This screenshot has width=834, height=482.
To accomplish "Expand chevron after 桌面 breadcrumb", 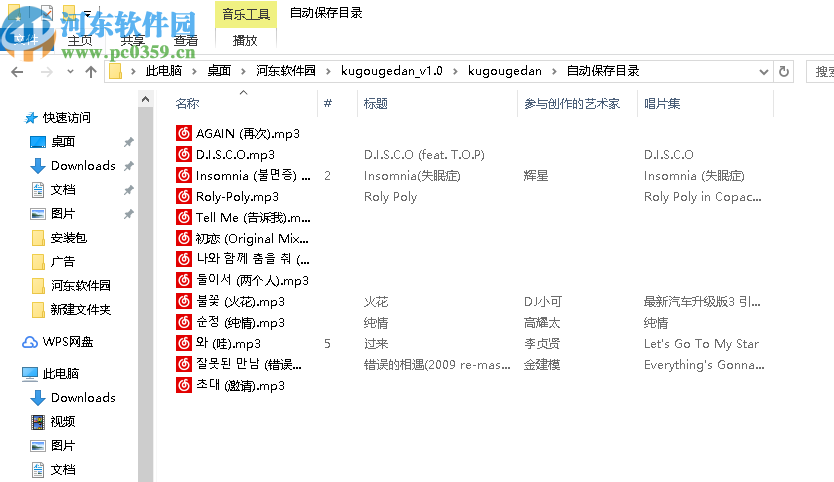I will tap(243, 71).
